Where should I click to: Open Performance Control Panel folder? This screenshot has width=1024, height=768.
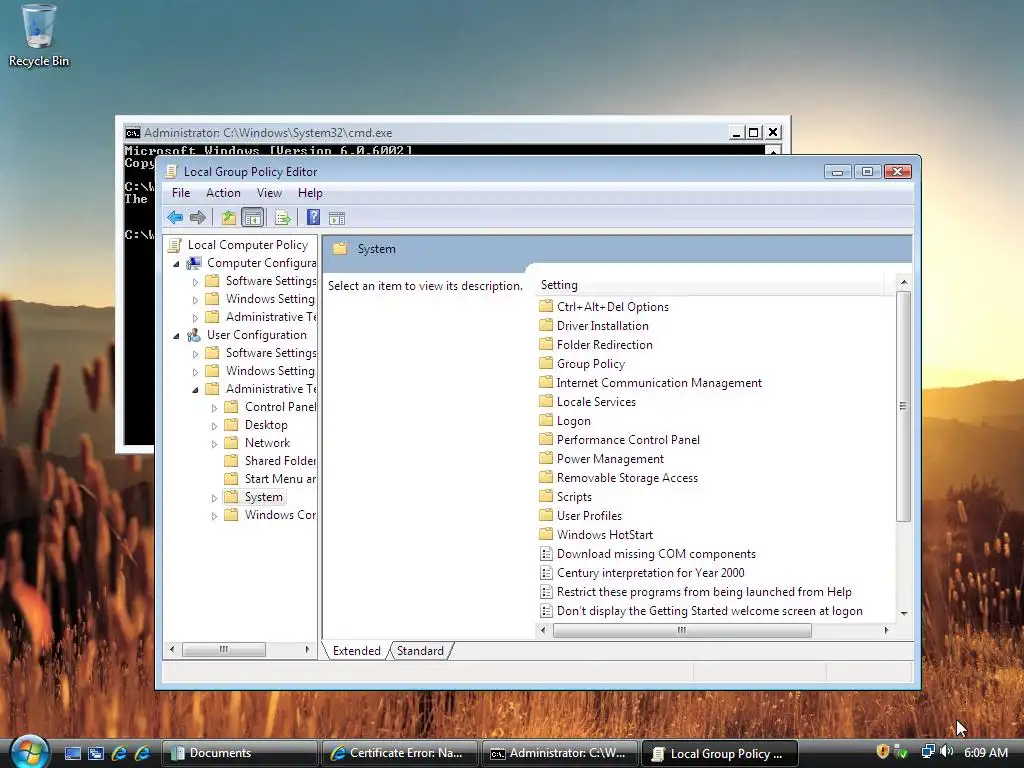pyautogui.click(x=620, y=440)
